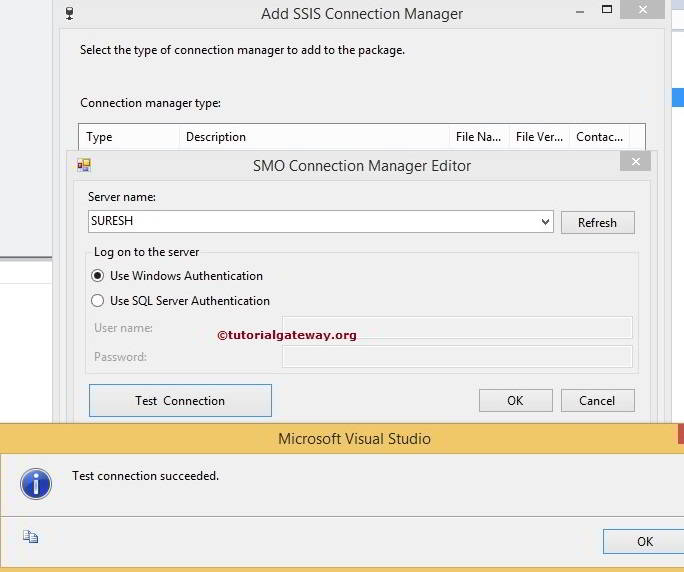Click the Description column header
Viewport: 684px width, 572px height.
point(314,137)
